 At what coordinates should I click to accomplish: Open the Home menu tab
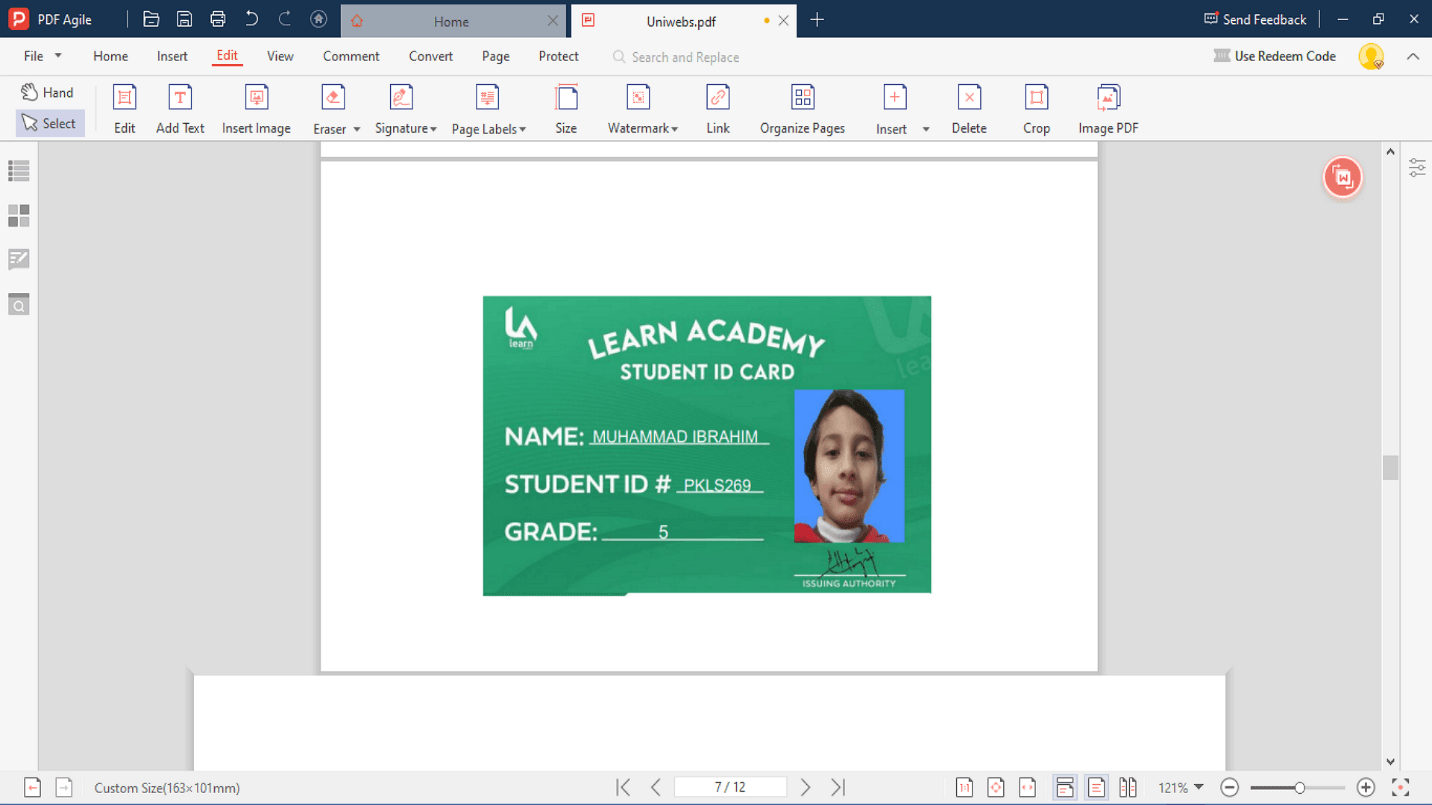coord(110,56)
